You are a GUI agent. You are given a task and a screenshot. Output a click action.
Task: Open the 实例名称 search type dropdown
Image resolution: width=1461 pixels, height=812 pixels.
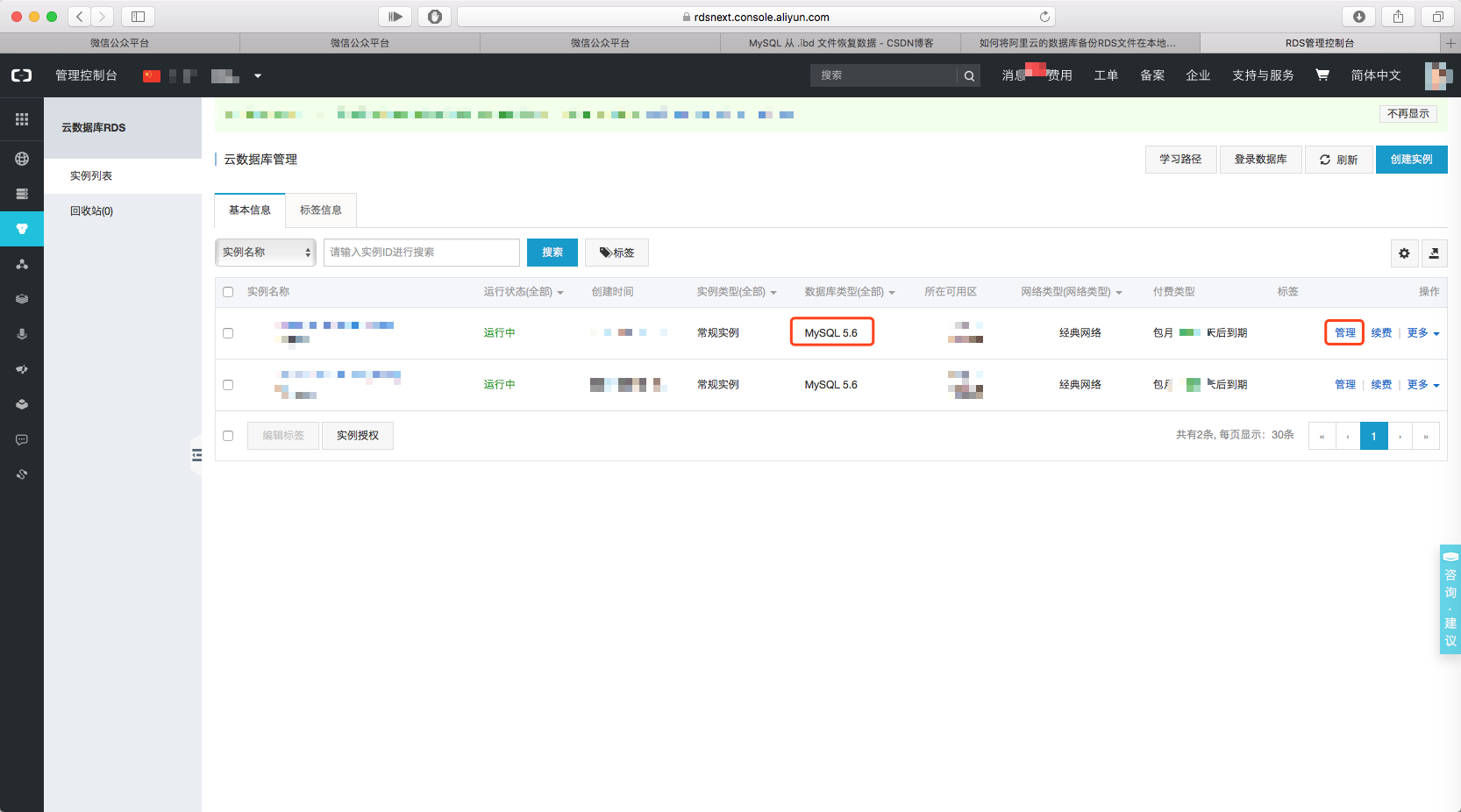(x=266, y=253)
